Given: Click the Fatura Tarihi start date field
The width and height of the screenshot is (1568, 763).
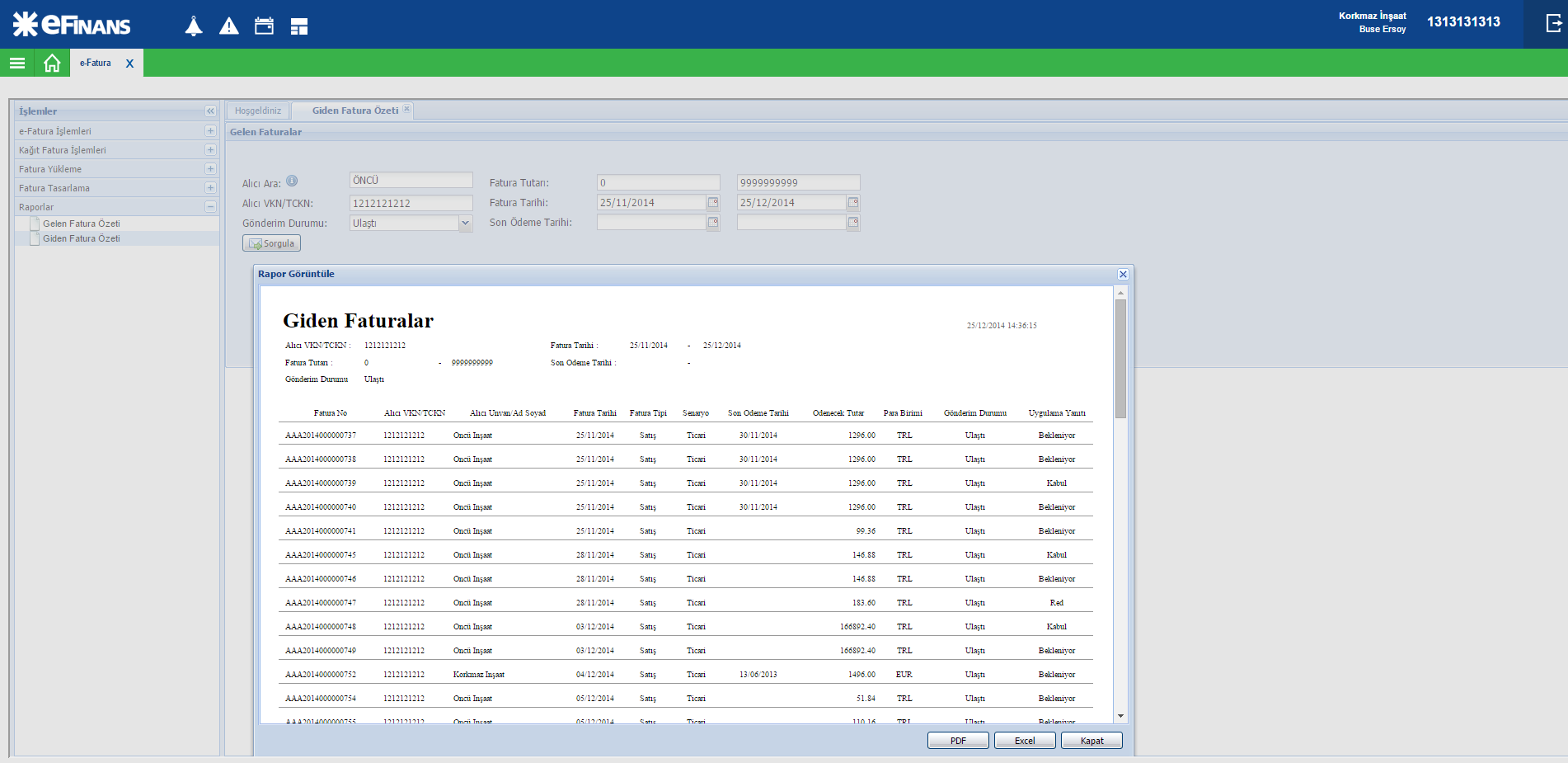Looking at the screenshot, I should [x=652, y=202].
